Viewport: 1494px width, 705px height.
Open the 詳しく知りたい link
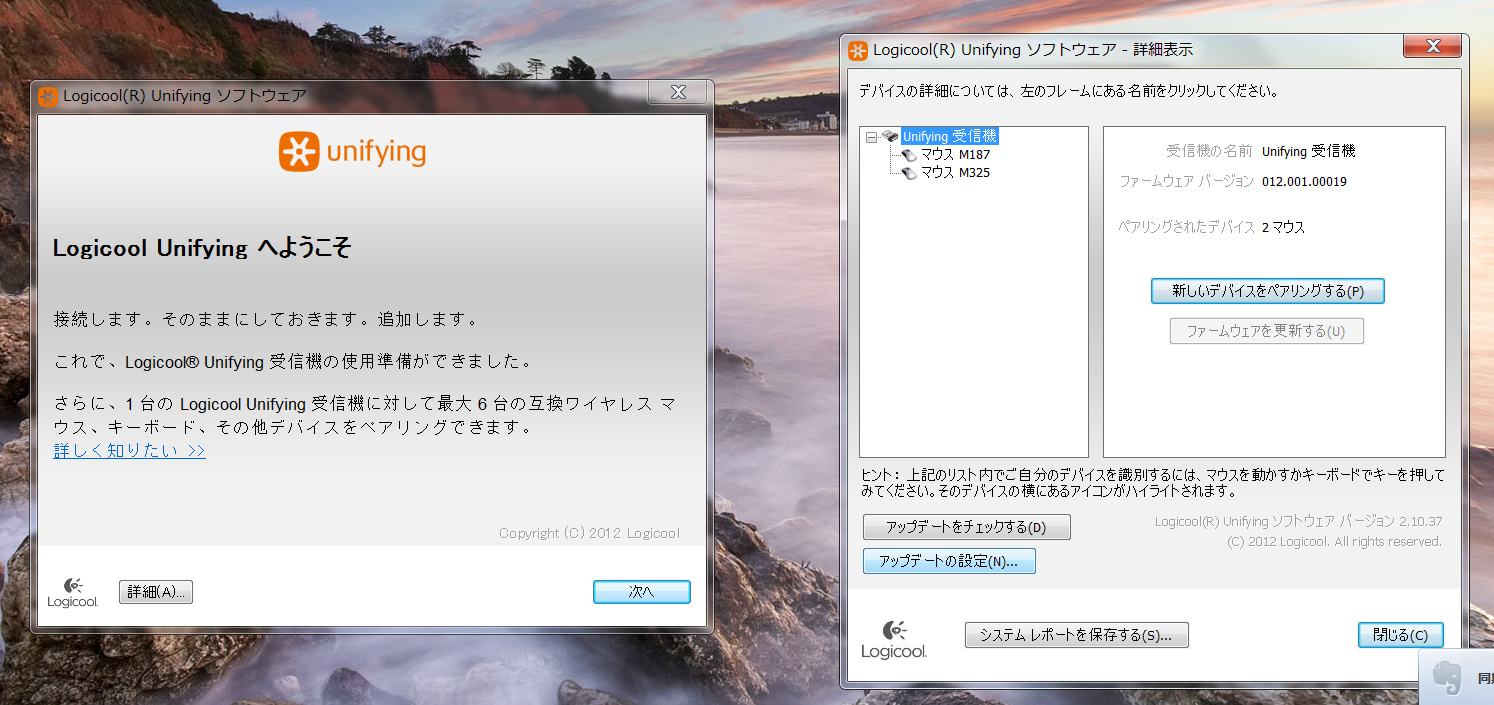[129, 451]
